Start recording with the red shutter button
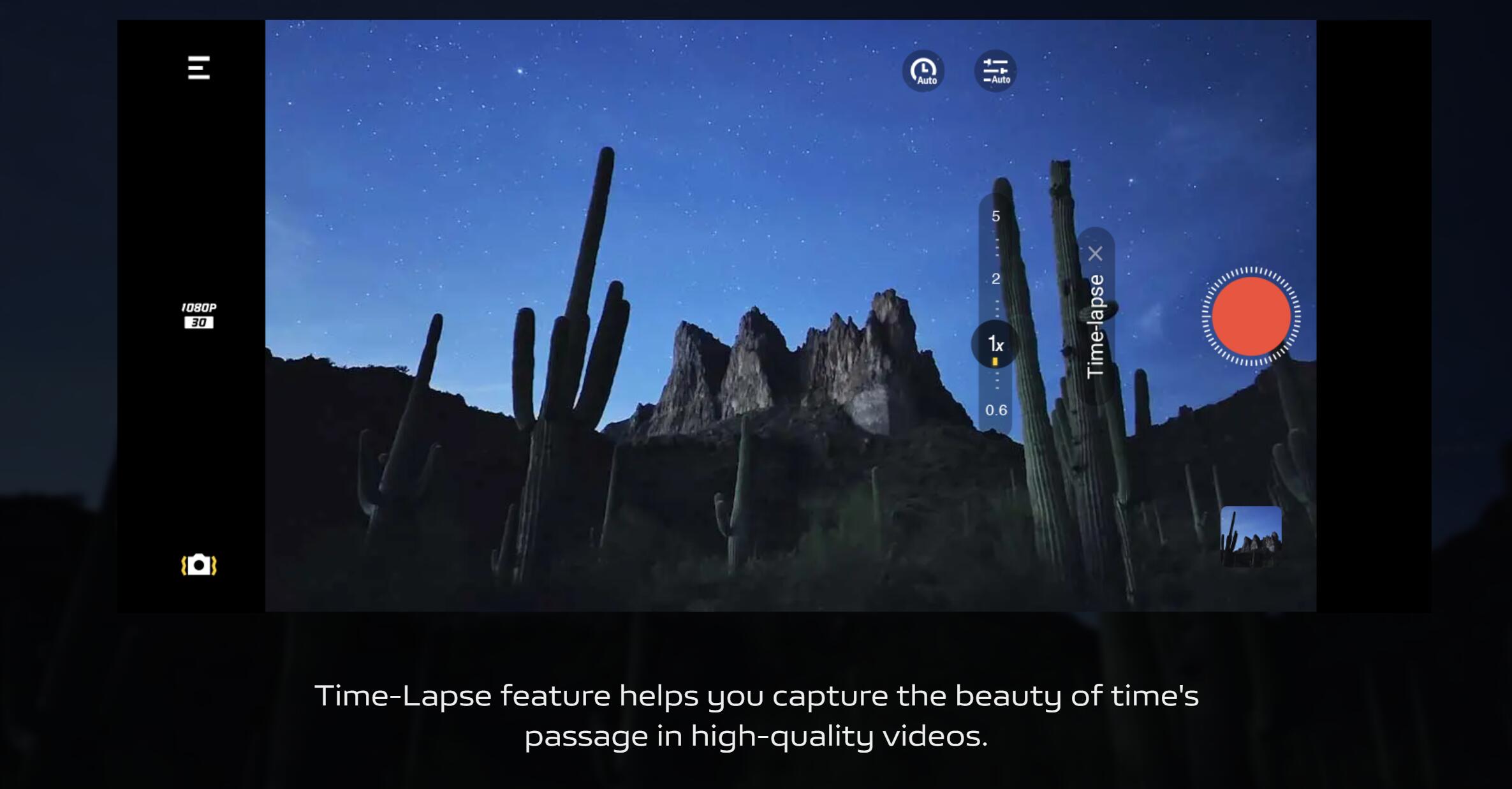Image resolution: width=1512 pixels, height=789 pixels. pos(1251,316)
